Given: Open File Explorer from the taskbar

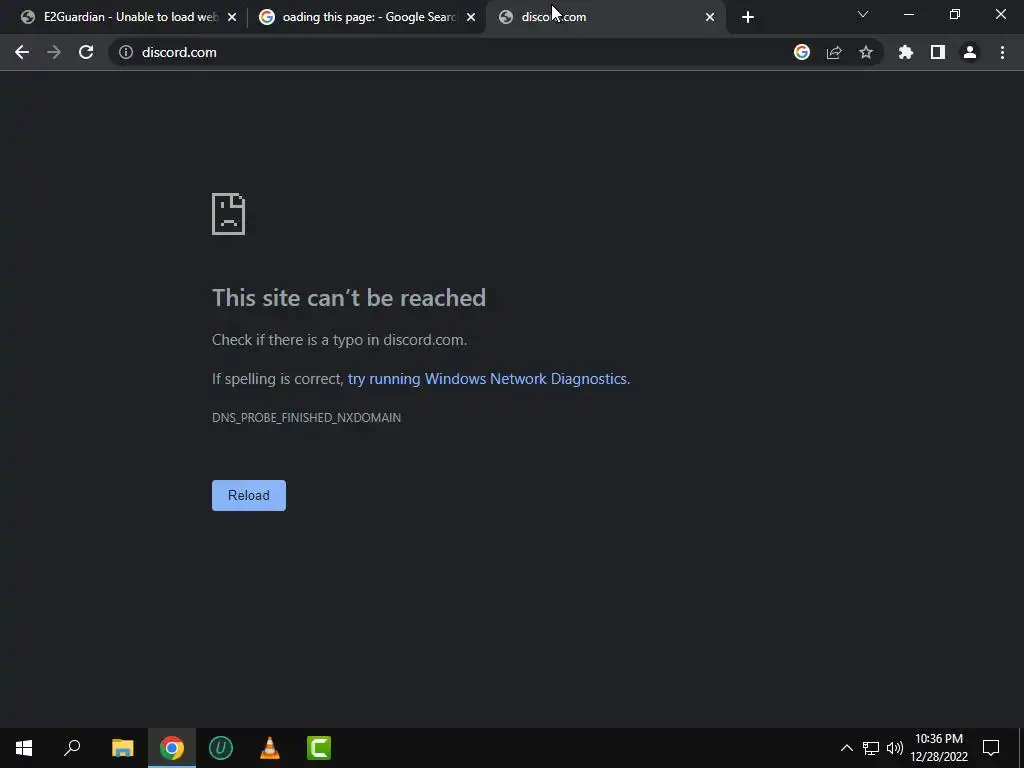Looking at the screenshot, I should click(123, 748).
